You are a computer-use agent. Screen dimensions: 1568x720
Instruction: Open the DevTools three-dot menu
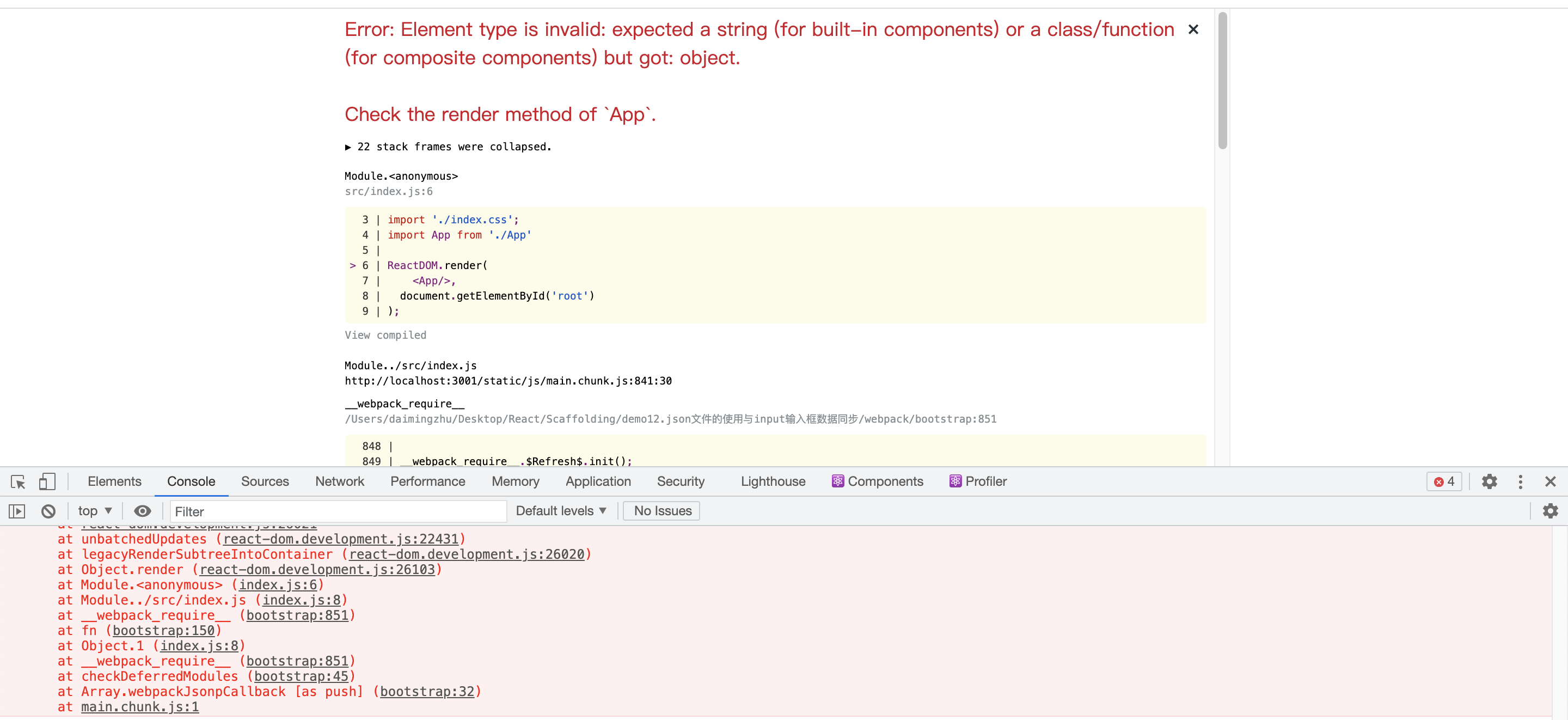pos(1520,482)
